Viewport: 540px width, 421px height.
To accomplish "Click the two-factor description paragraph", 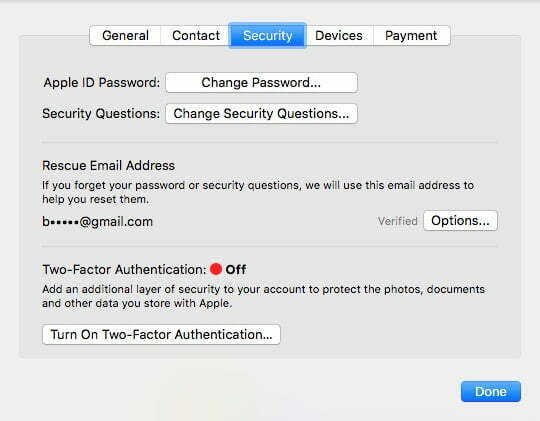I will pyautogui.click(x=263, y=296).
